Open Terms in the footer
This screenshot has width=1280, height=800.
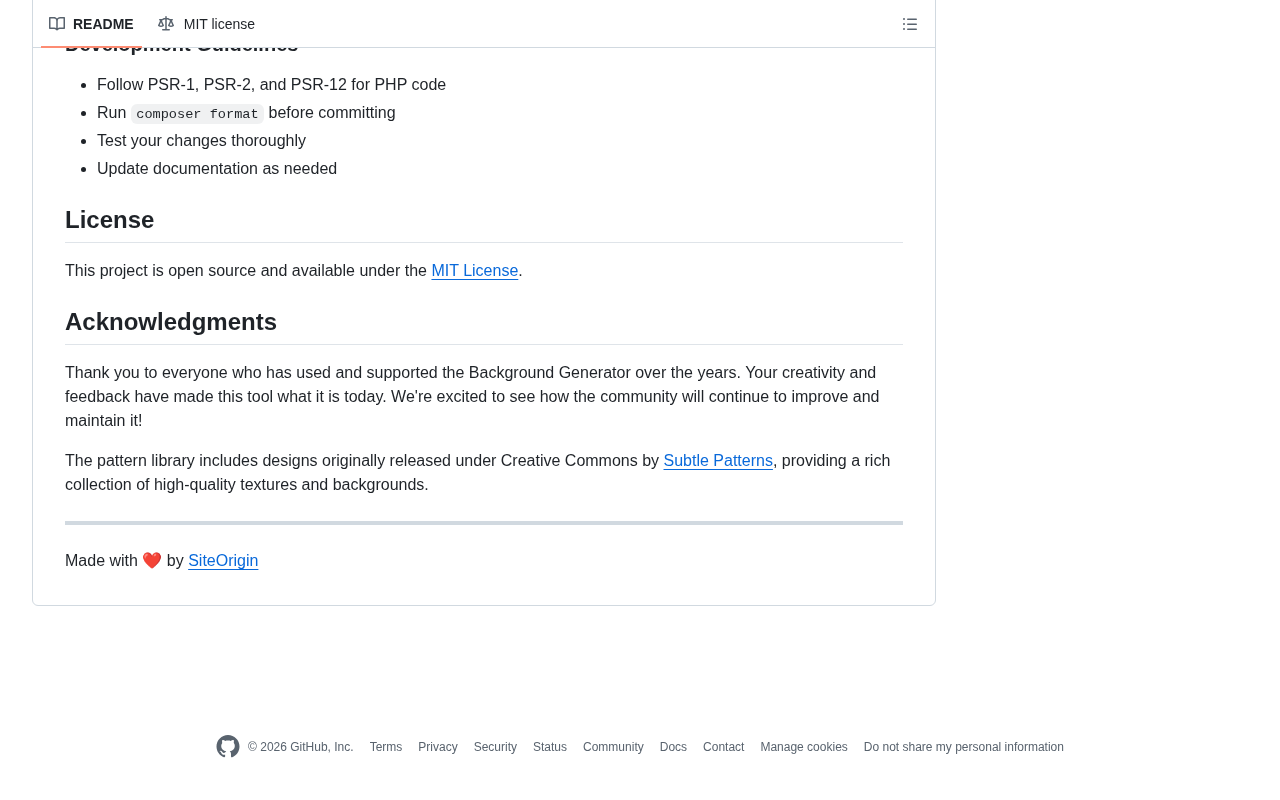[386, 747]
